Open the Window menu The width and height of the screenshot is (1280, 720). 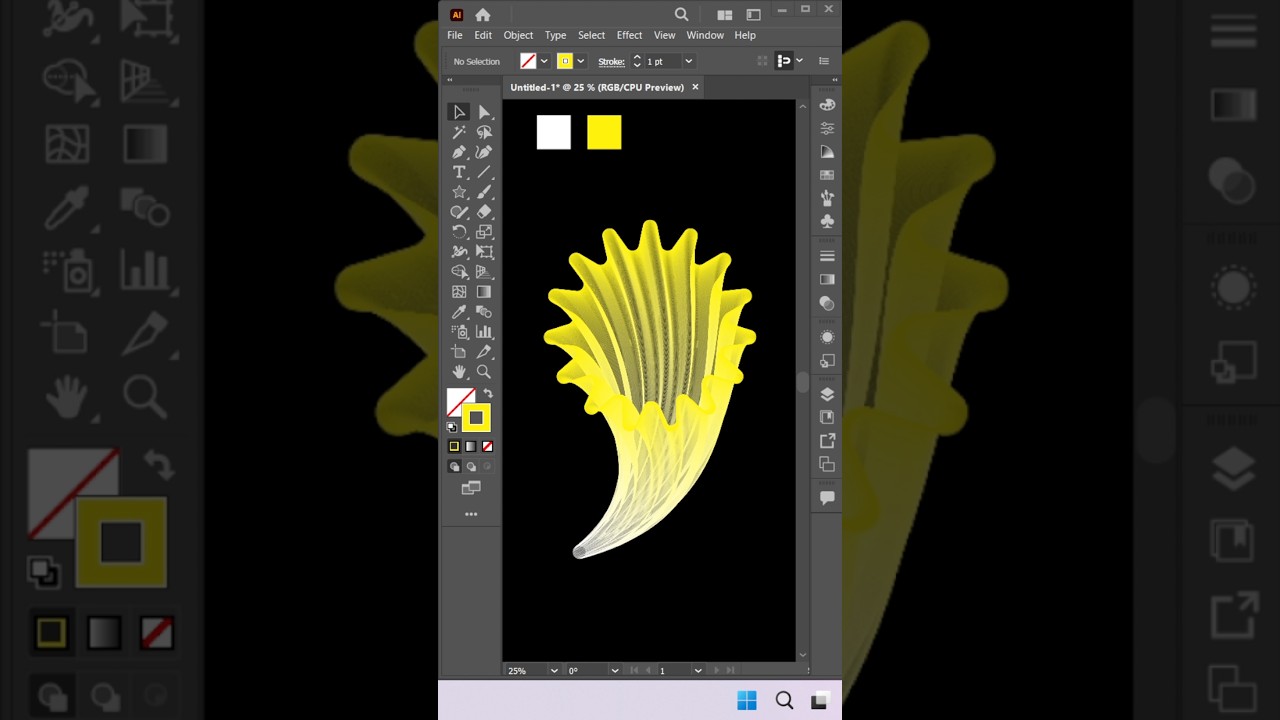click(705, 35)
